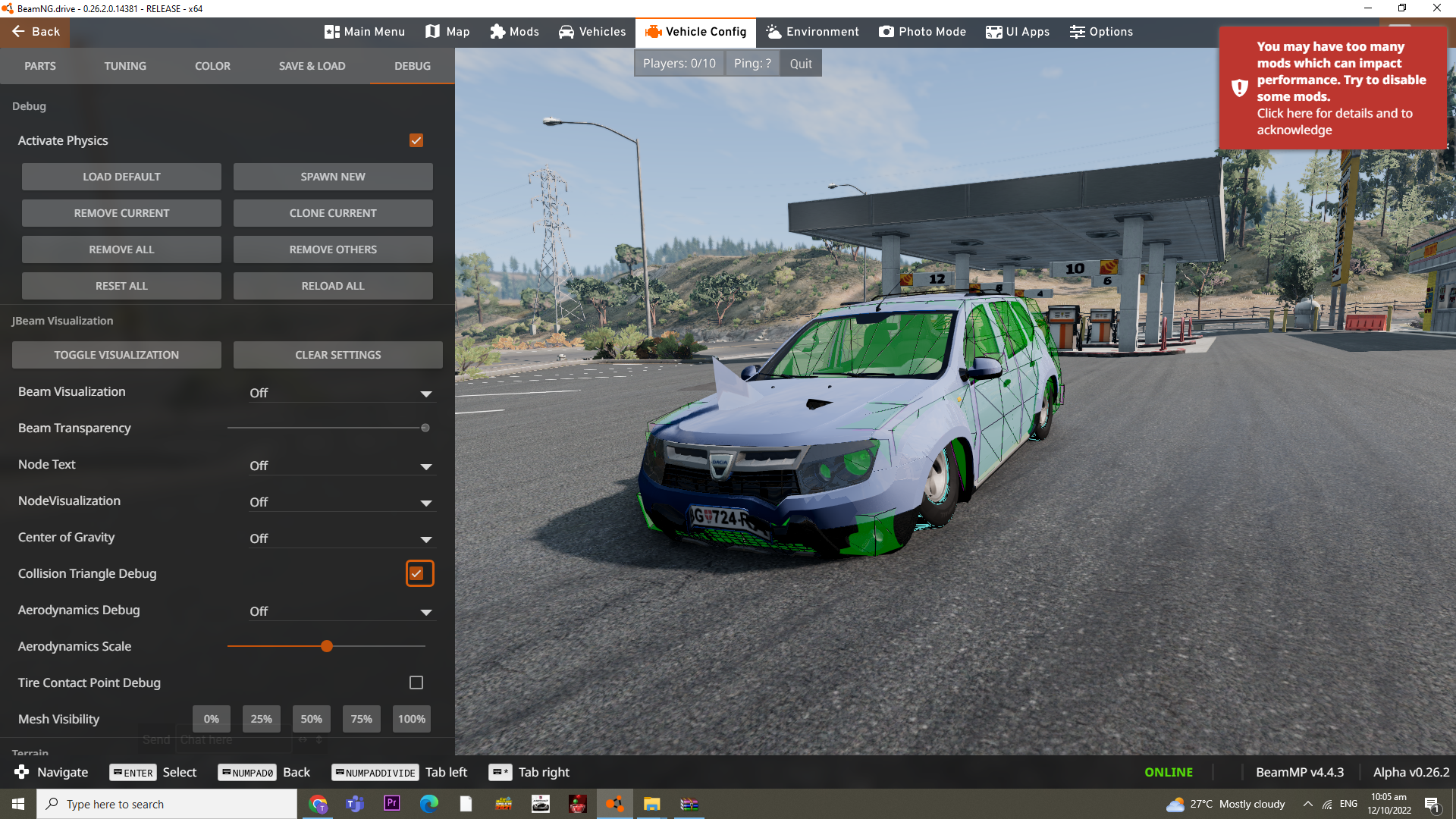Click the Windows search box
The image size is (1456, 819).
167,804
